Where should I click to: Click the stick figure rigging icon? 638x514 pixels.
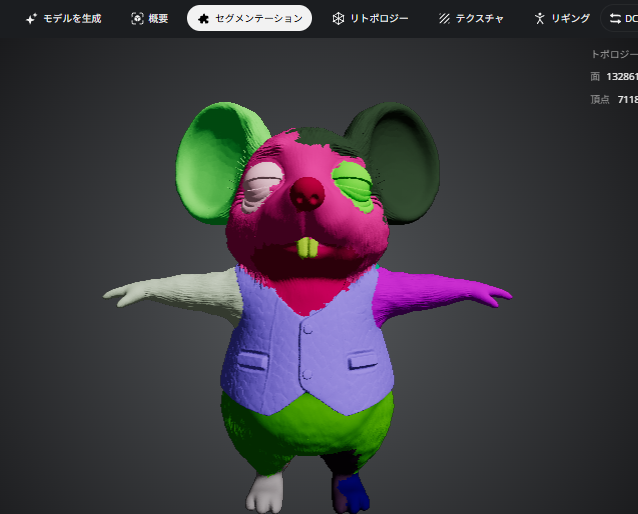tap(540, 19)
